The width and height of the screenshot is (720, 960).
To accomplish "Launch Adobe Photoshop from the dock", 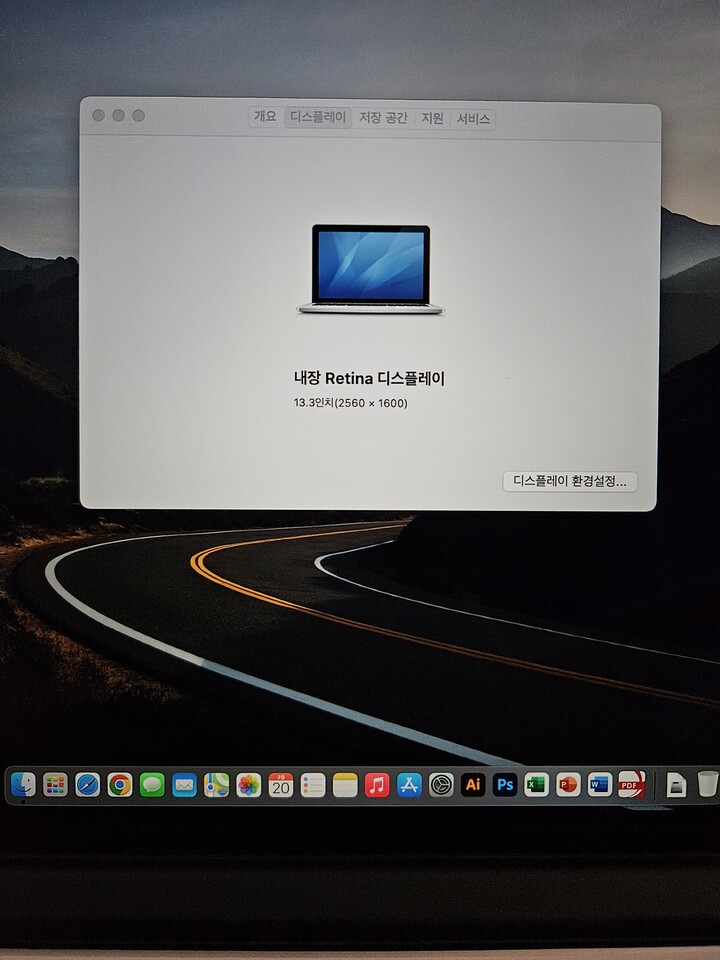I will pos(505,785).
